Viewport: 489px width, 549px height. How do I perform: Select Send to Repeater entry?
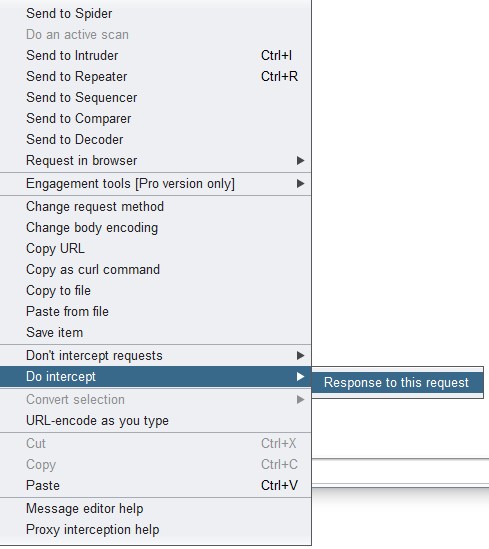pyautogui.click(x=155, y=77)
